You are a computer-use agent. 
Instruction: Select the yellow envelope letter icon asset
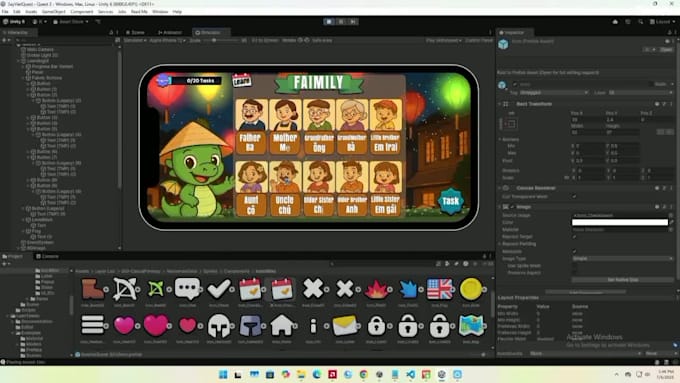344,325
